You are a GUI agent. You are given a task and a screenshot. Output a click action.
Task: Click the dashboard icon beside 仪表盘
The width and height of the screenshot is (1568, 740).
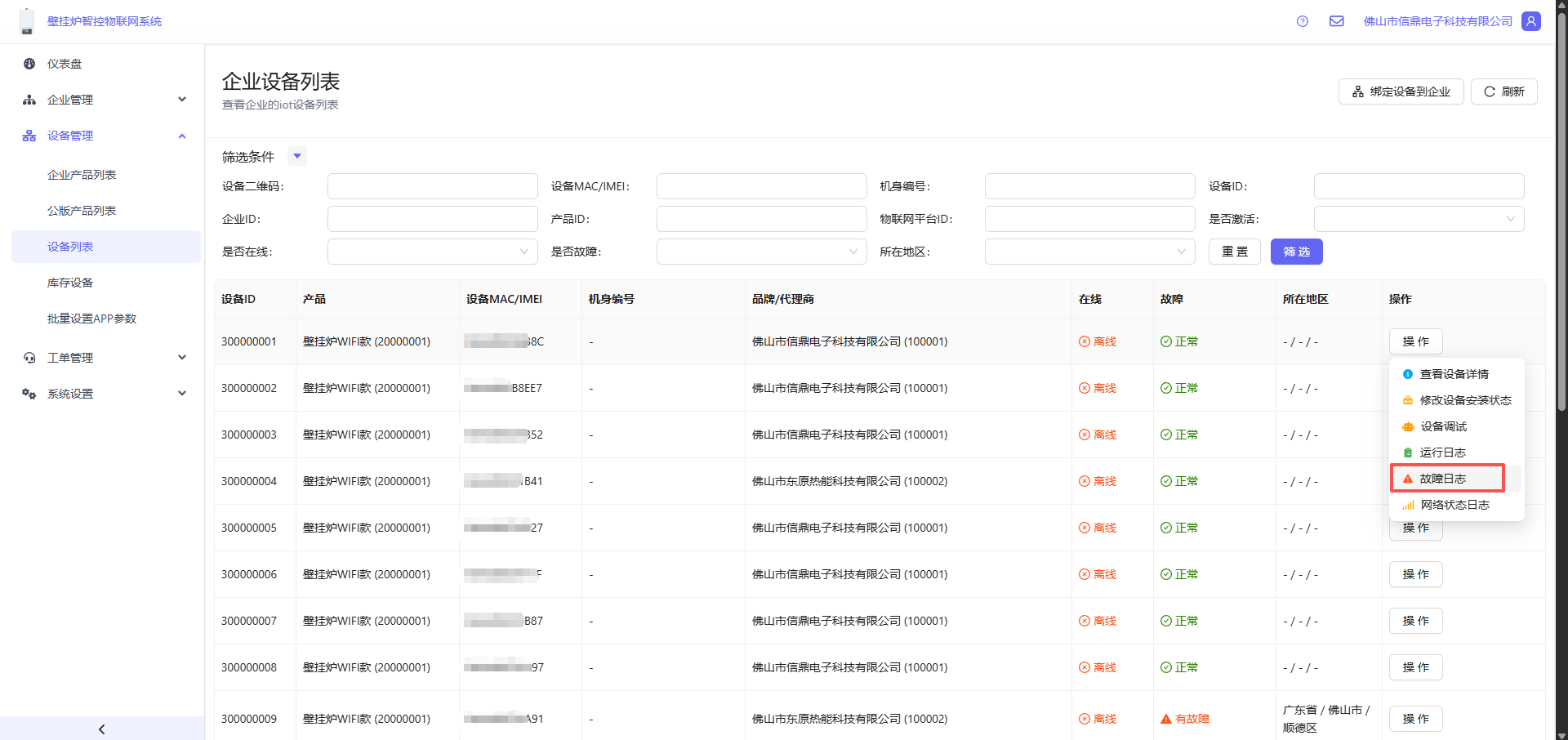pyautogui.click(x=29, y=64)
